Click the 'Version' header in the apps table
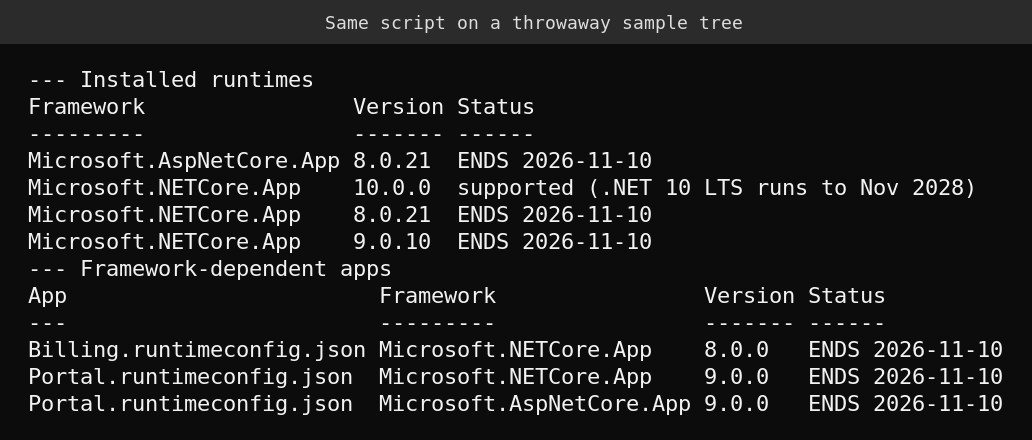This screenshot has height=440, width=1032. (x=750, y=296)
